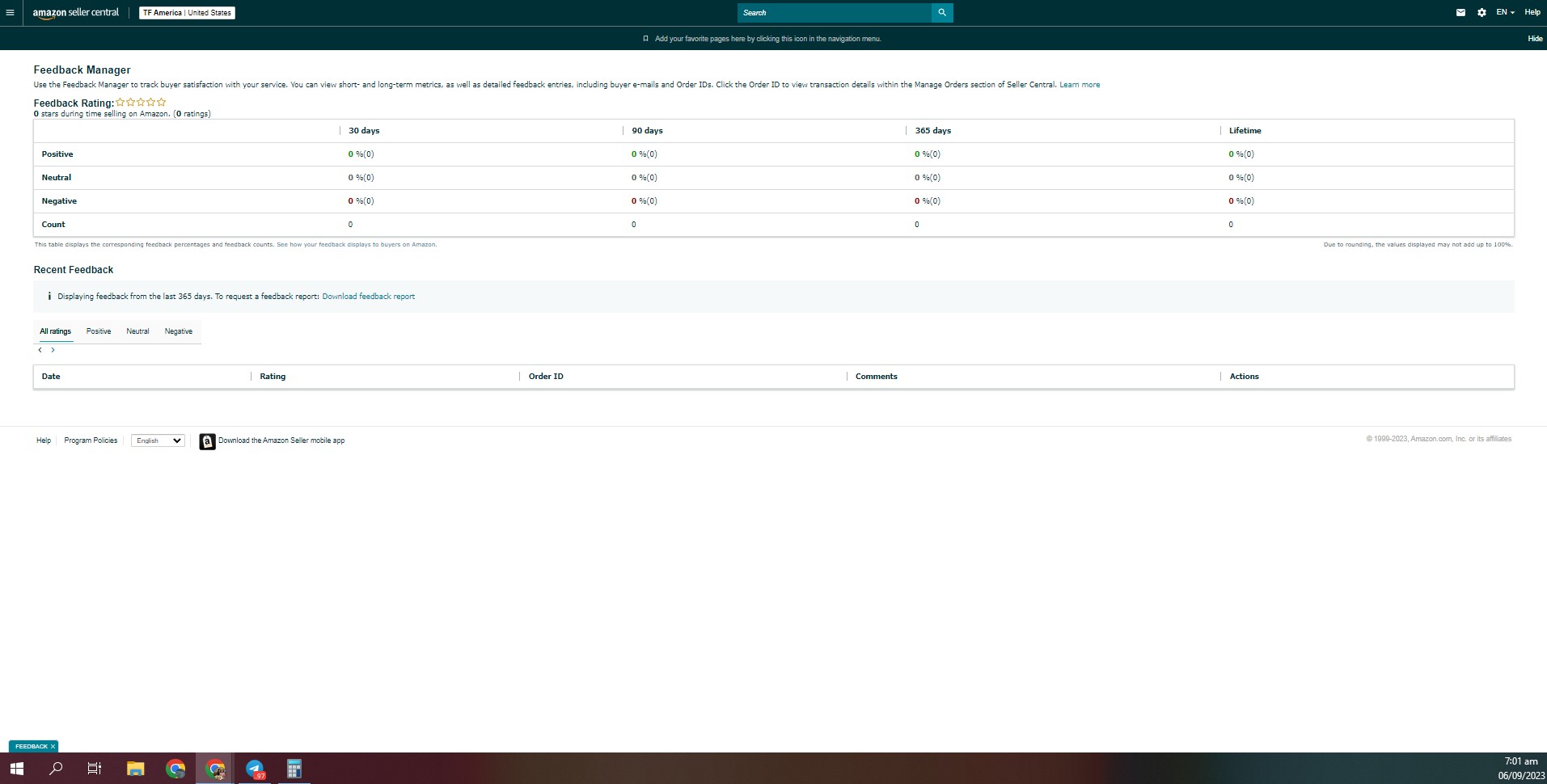Go to previous page arrow
The width and height of the screenshot is (1547, 784).
click(x=40, y=350)
